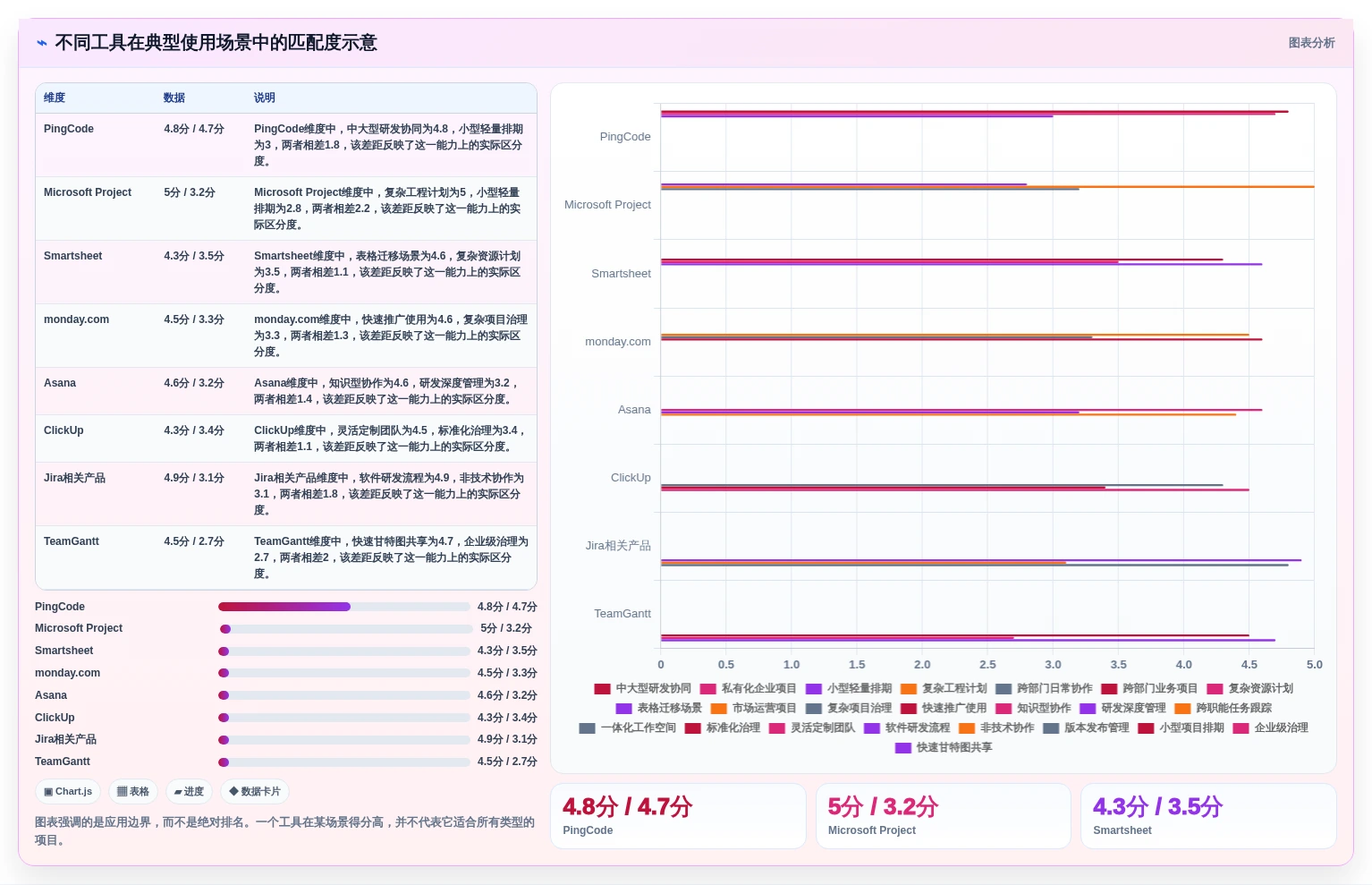Click the 维度 column header
The height and width of the screenshot is (885, 1372).
click(55, 98)
